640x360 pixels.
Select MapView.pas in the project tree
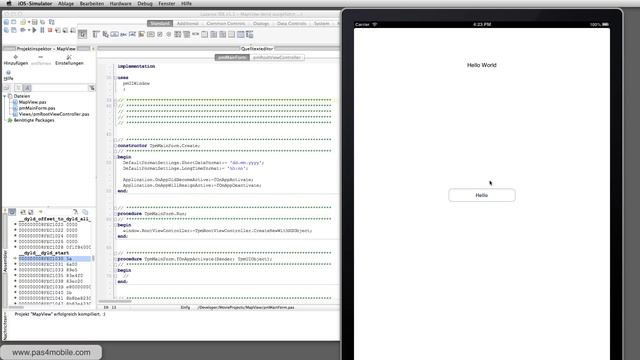32,102
